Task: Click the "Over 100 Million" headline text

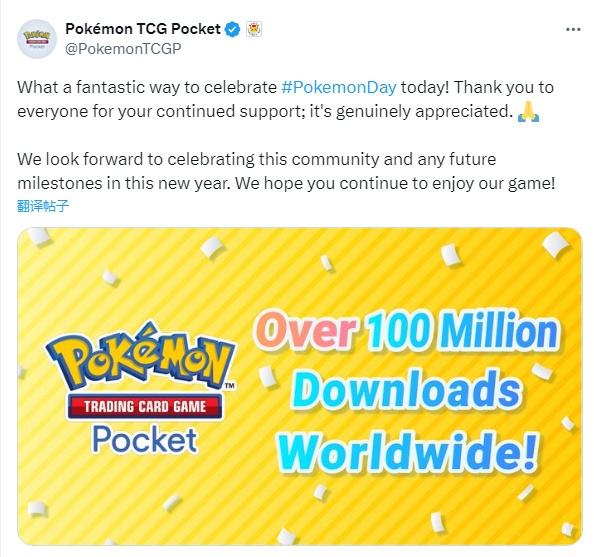Action: tap(407, 330)
